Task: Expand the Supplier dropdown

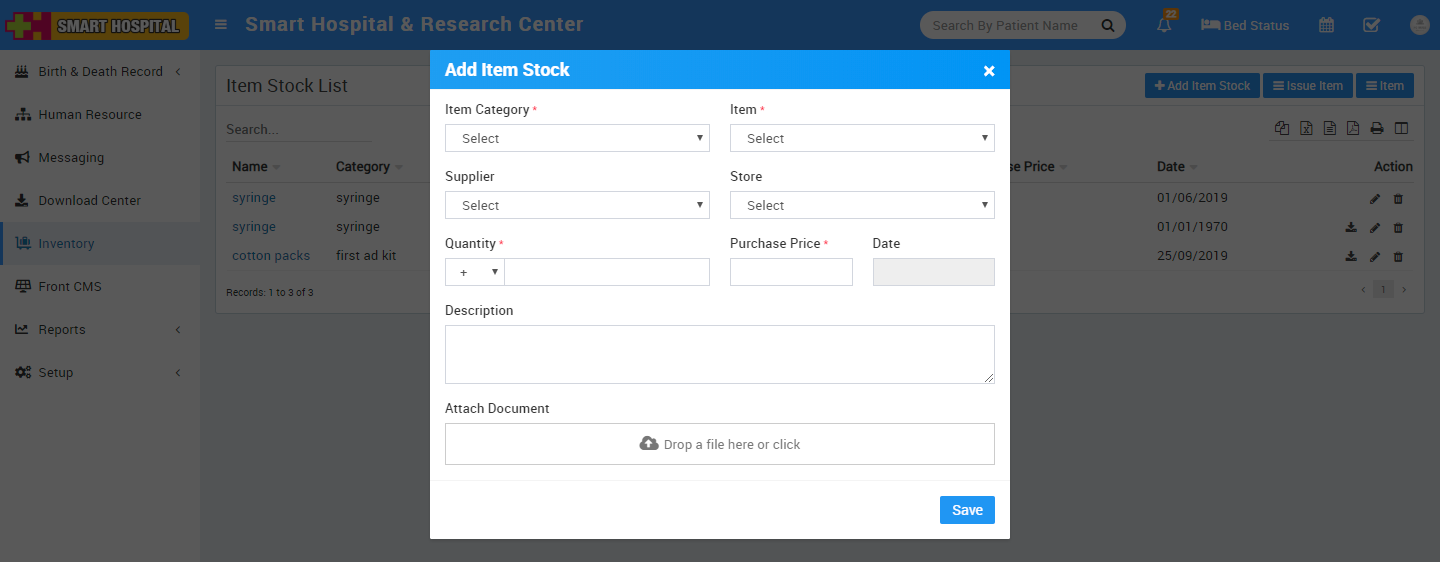Action: [x=577, y=205]
